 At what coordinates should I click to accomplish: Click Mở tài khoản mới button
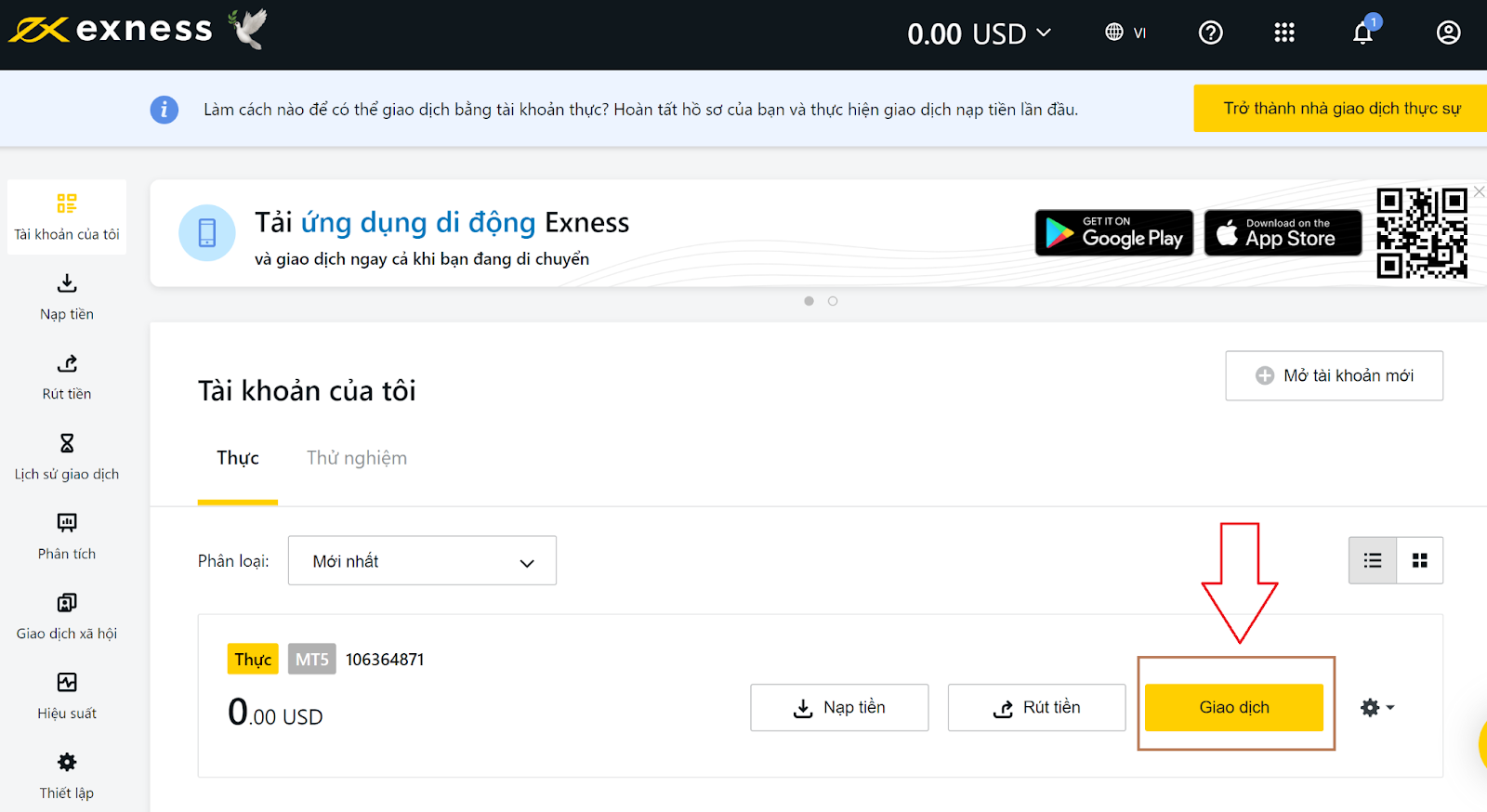(x=1334, y=375)
